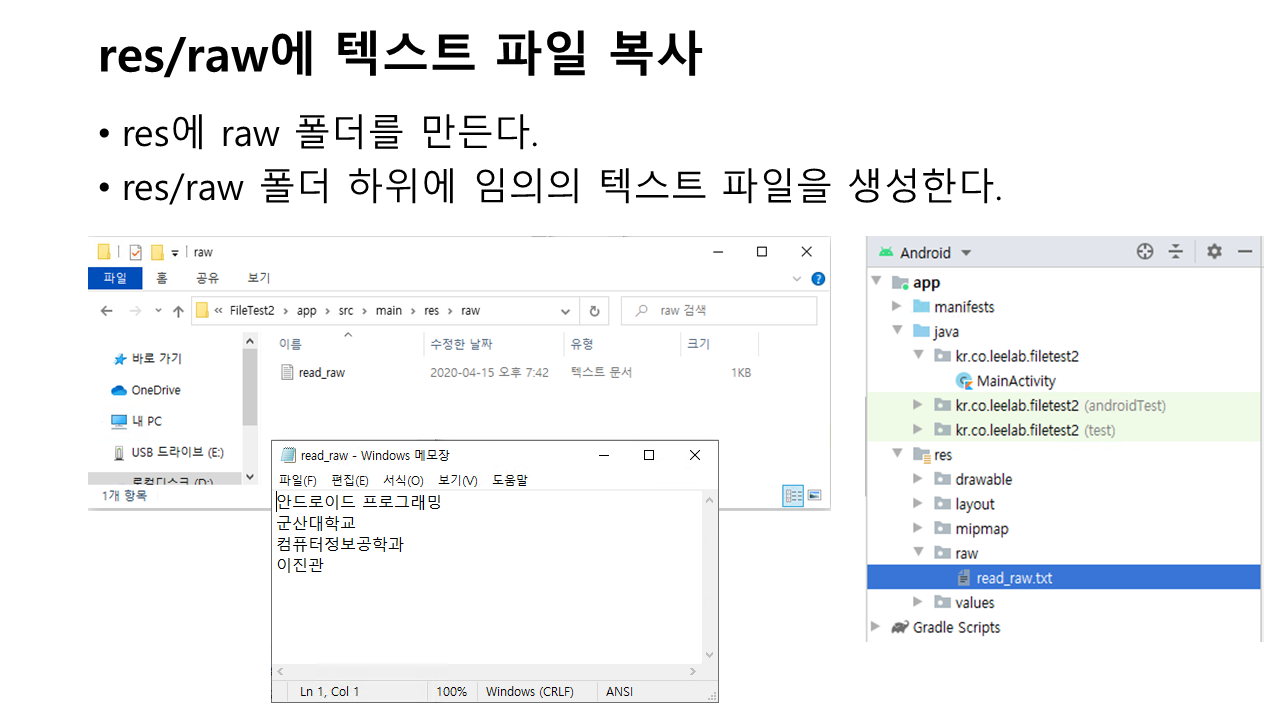
Task: Hide the project panel with minus icon
Action: point(1245,252)
